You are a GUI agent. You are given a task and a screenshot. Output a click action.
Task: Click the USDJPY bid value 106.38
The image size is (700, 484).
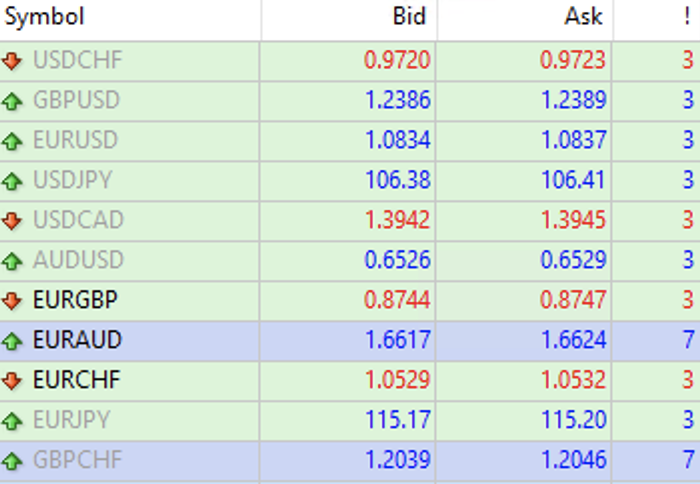pos(397,180)
